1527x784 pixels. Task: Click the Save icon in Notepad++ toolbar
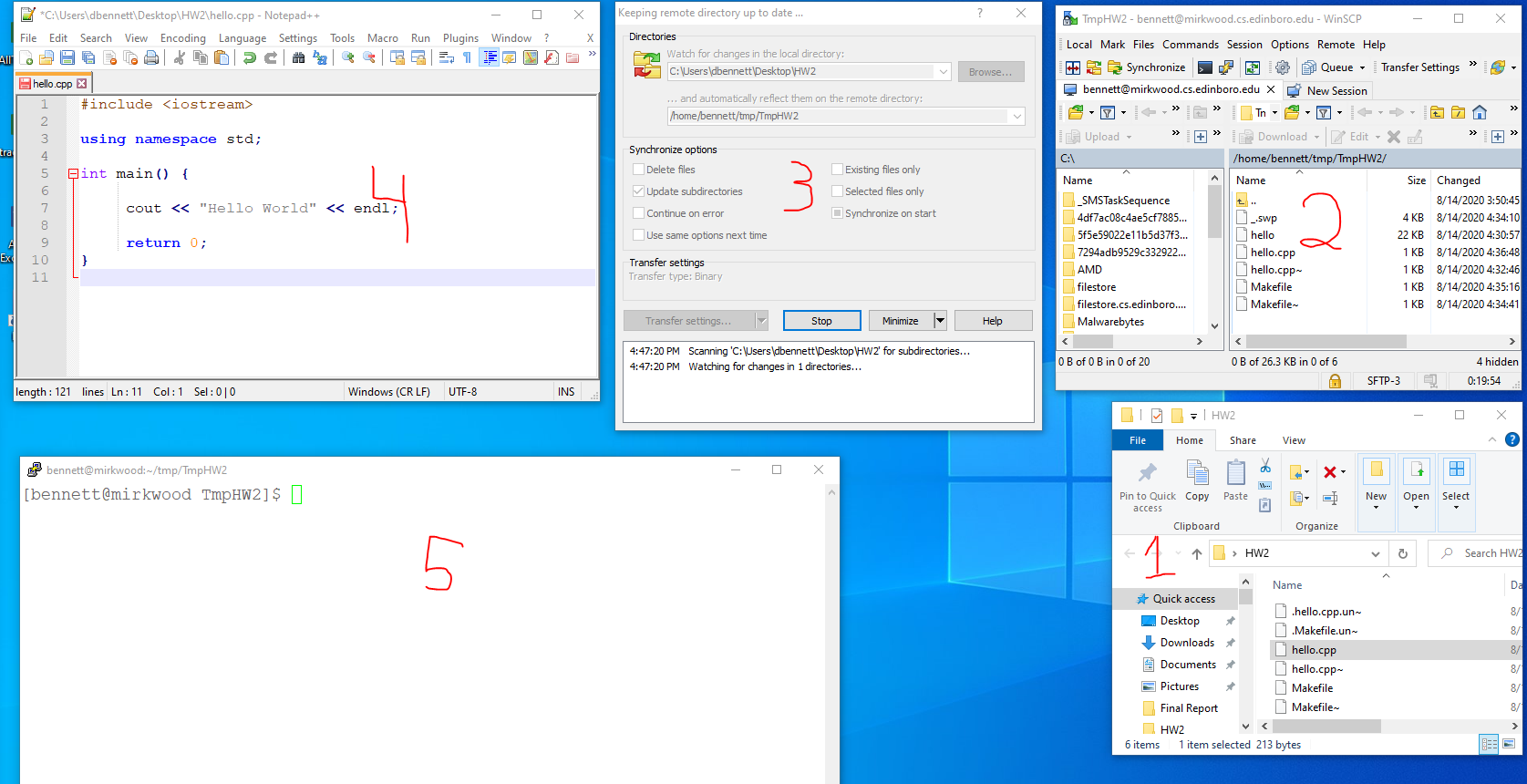(x=67, y=58)
